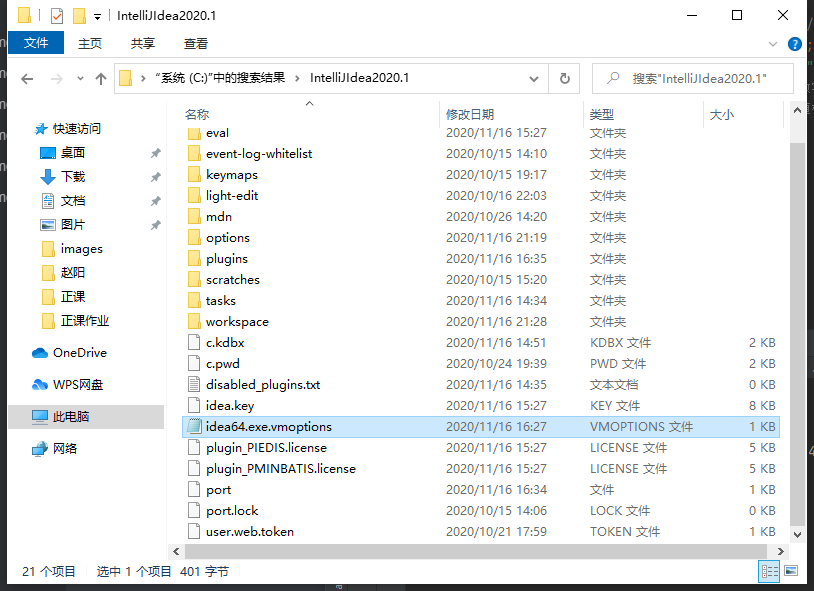Viewport: 814px width, 591px height.
Task: Select the scratches folder icon
Action: (194, 279)
